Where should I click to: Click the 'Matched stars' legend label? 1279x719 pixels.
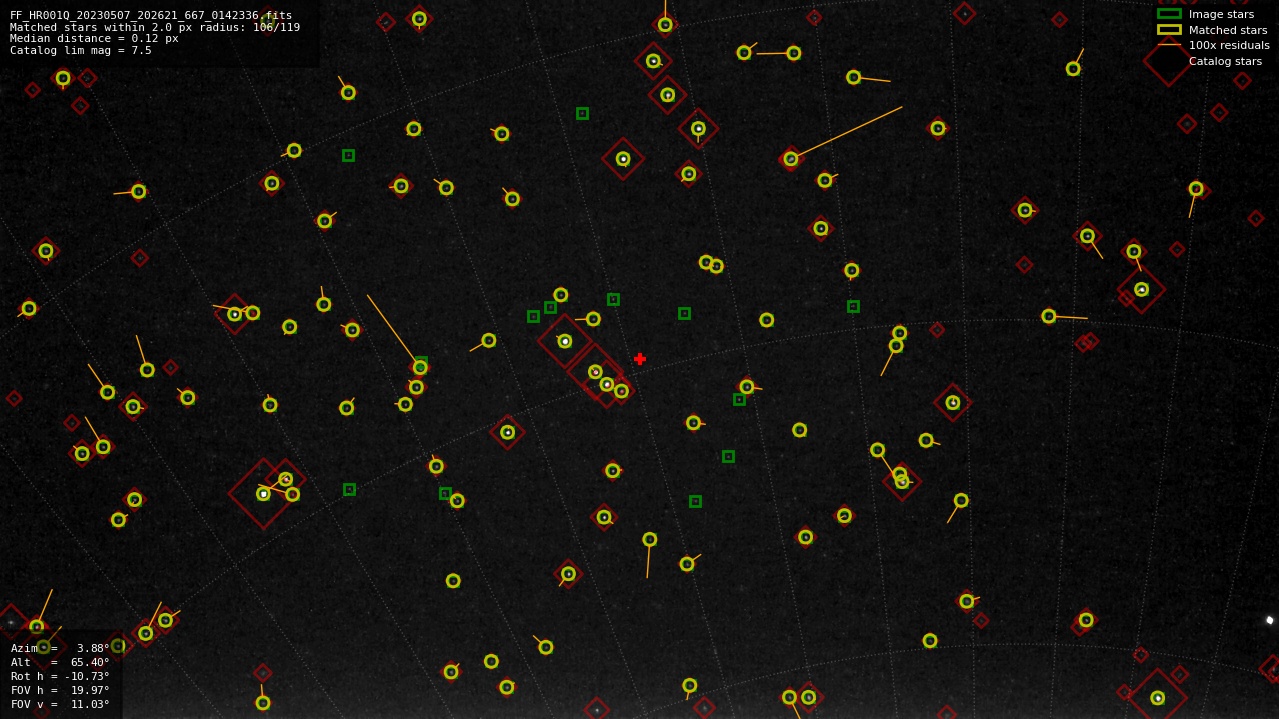1228,30
